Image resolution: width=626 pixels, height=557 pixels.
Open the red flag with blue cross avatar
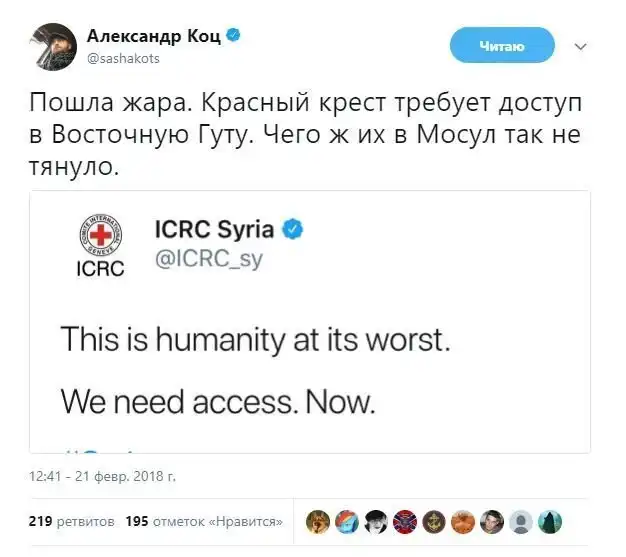click(x=405, y=522)
